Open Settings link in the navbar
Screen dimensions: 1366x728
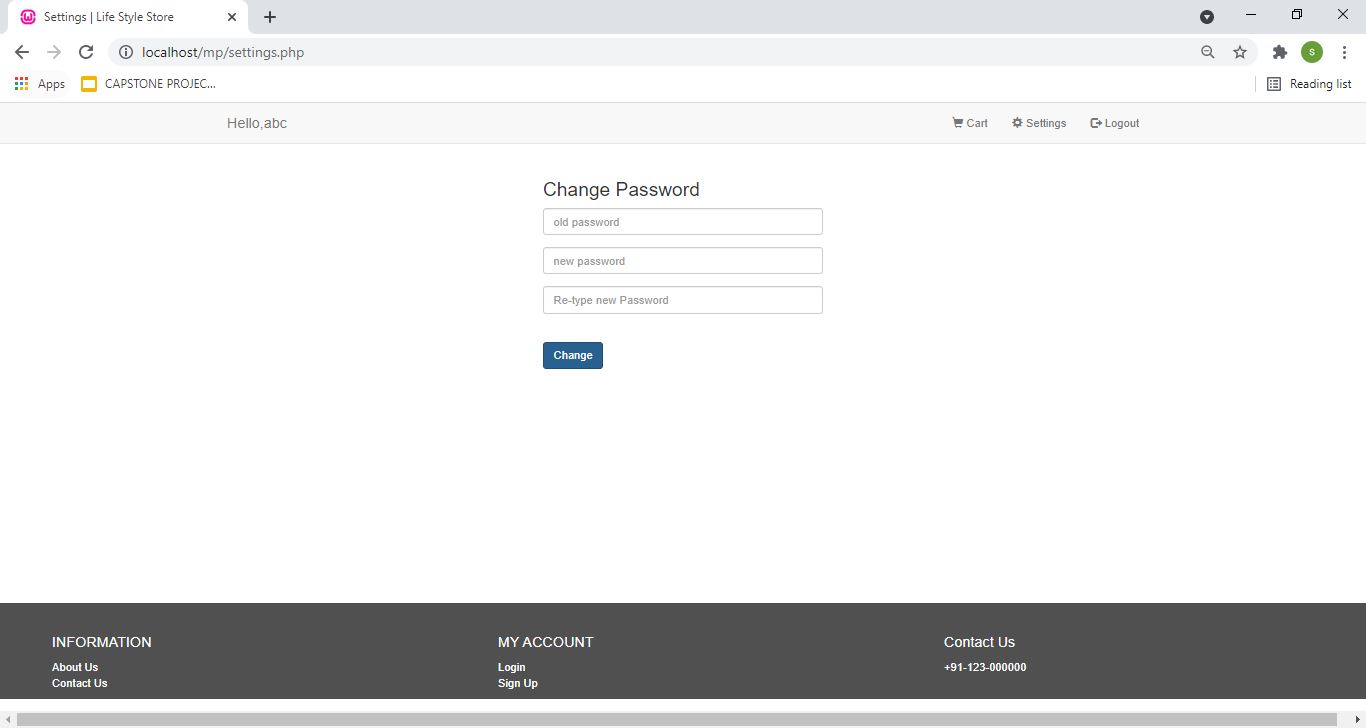tap(1039, 123)
